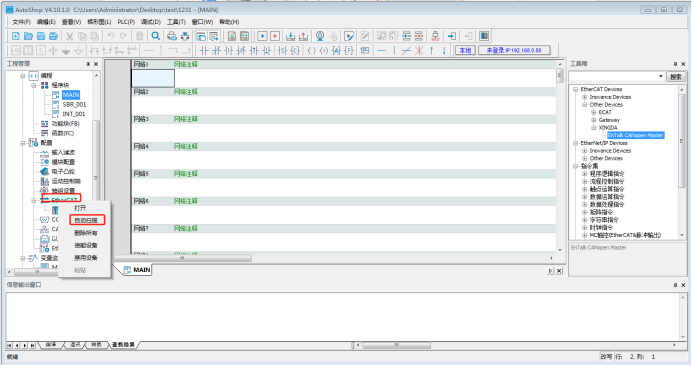Click the upload from PLC icon
Viewport: 692px width, 366px height.
point(304,36)
